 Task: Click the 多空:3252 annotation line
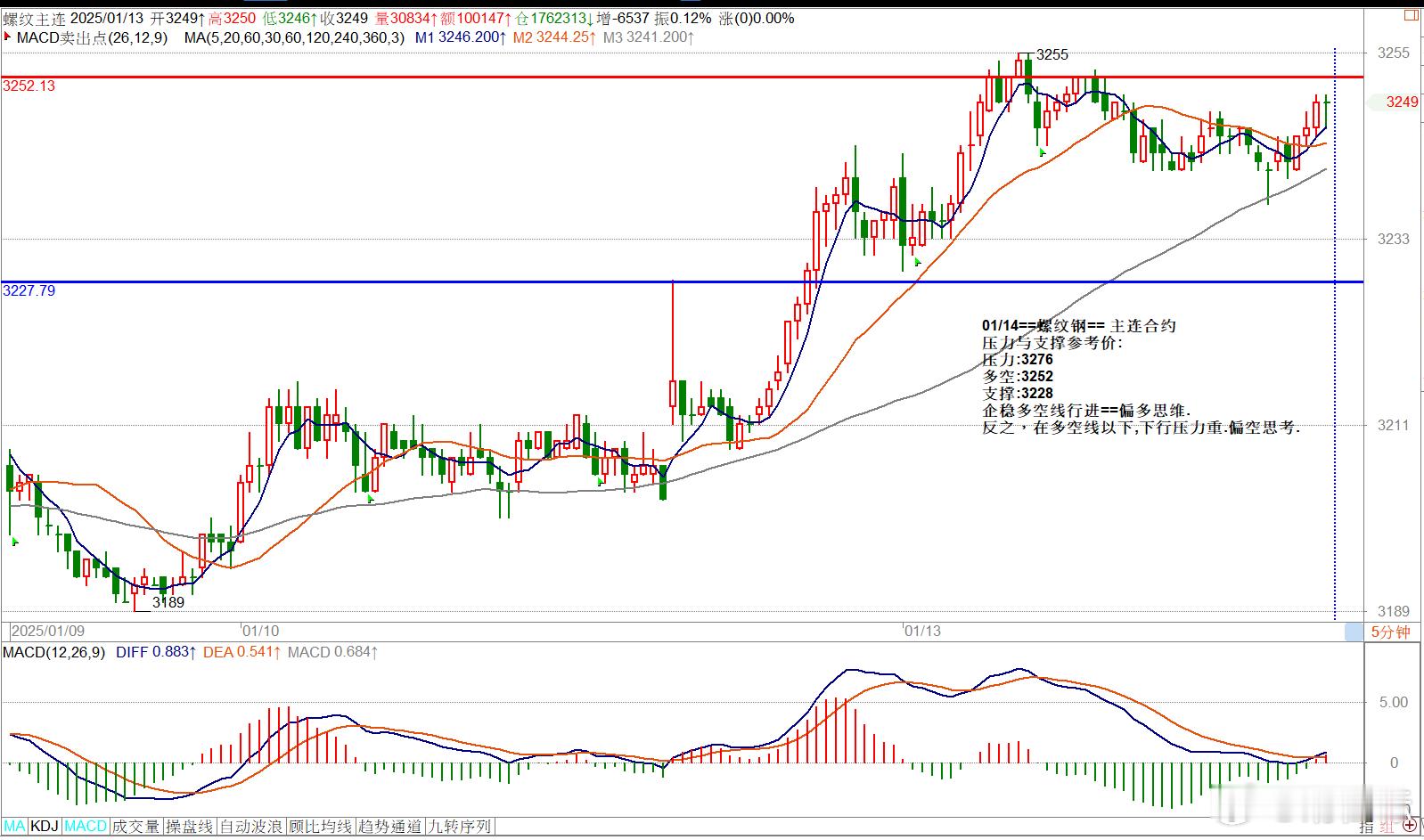pos(1018,377)
